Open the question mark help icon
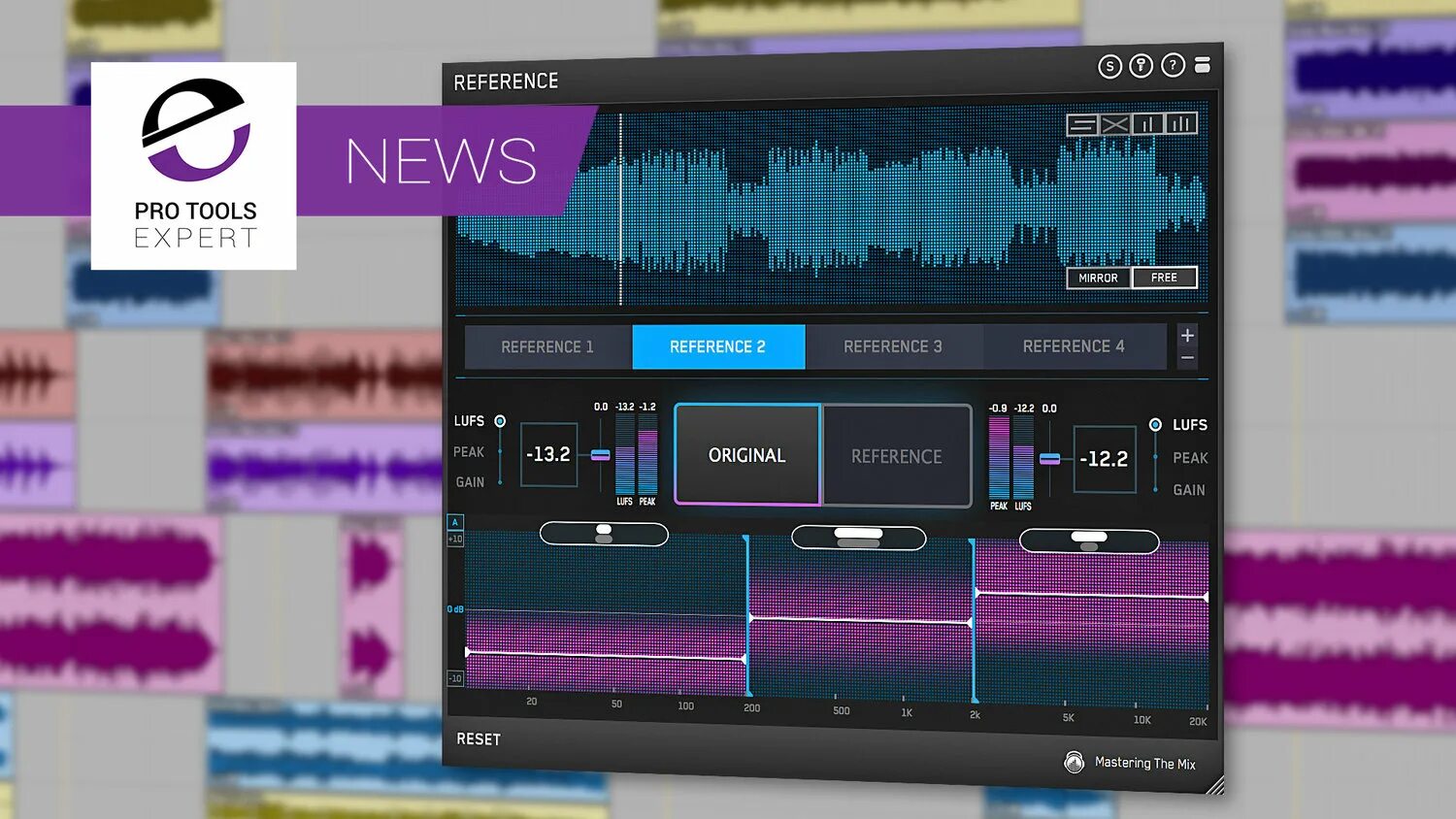 (1173, 65)
